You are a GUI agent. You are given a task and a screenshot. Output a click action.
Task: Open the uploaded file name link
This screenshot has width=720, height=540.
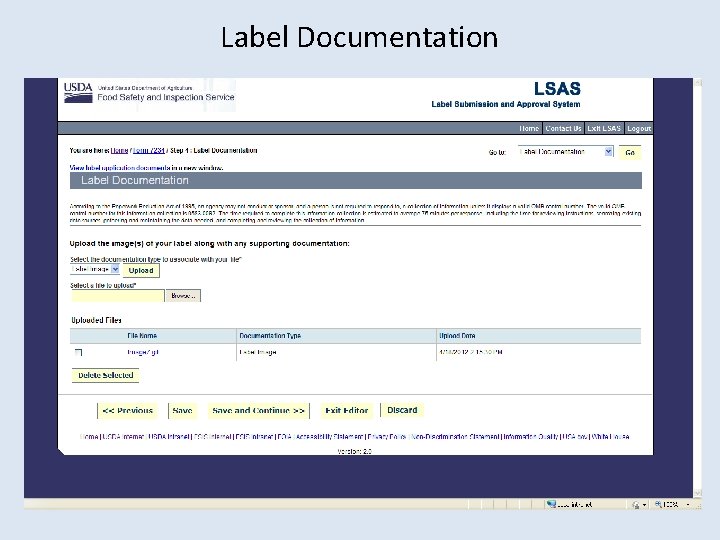(x=143, y=352)
